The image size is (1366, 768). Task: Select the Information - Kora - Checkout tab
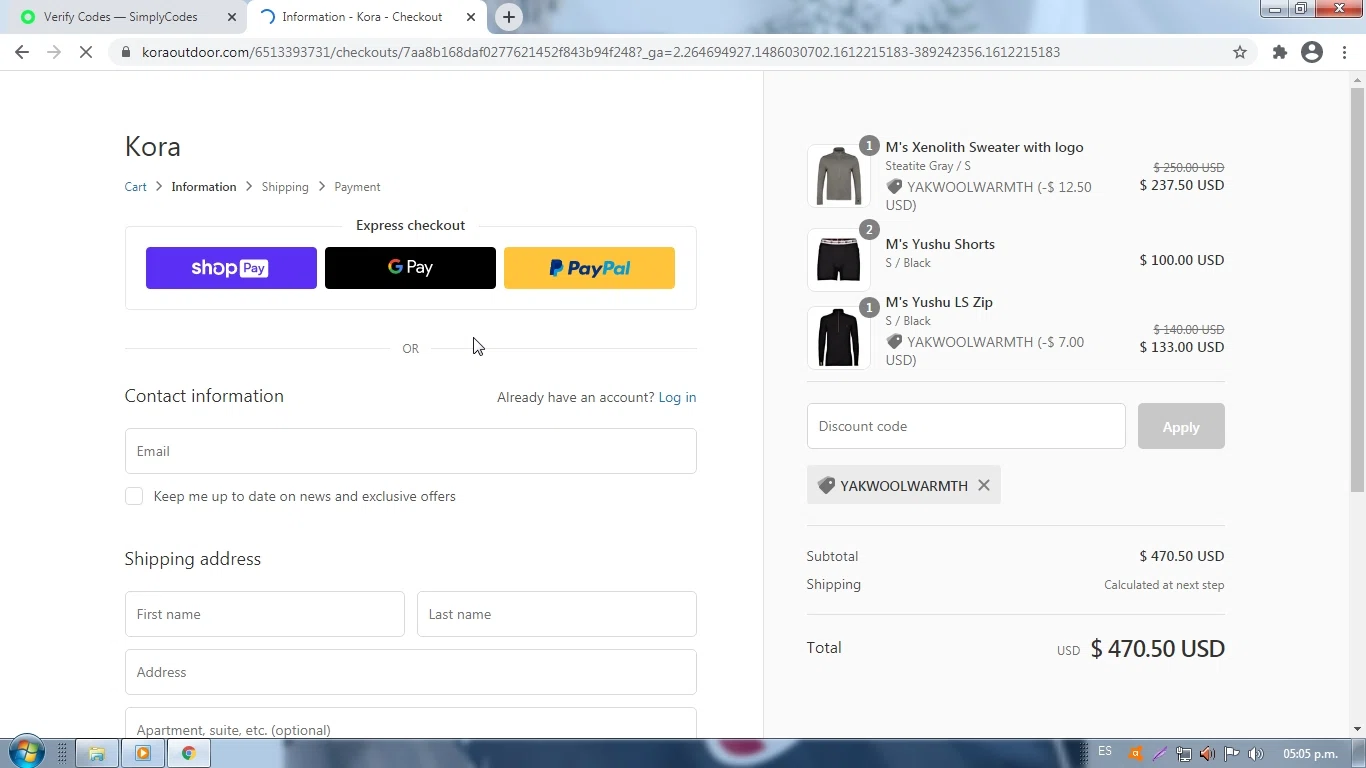pyautogui.click(x=367, y=17)
